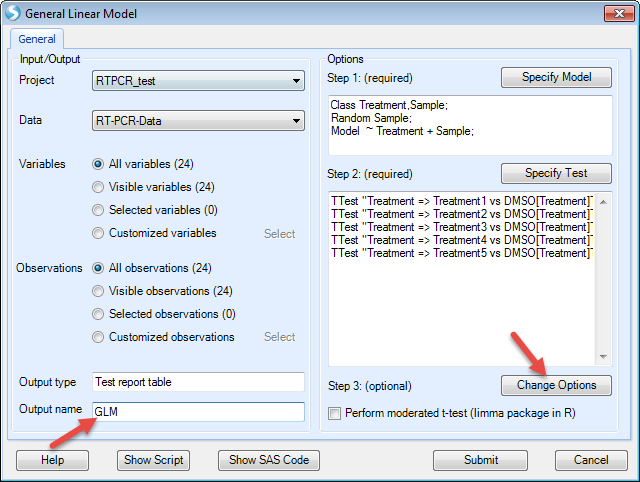Click the Treatment5 vs DMSO test line
Screen dimensions: 640x482
click(x=462, y=253)
